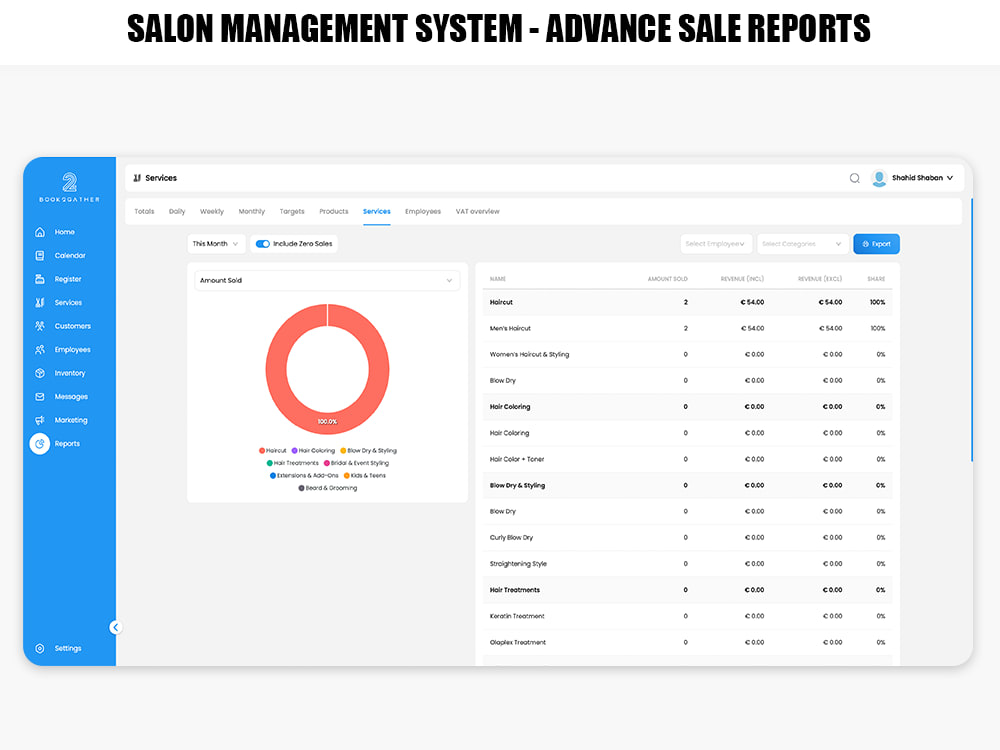Select the Hair Treatments category row
1000x750 pixels.
pyautogui.click(x=688, y=591)
